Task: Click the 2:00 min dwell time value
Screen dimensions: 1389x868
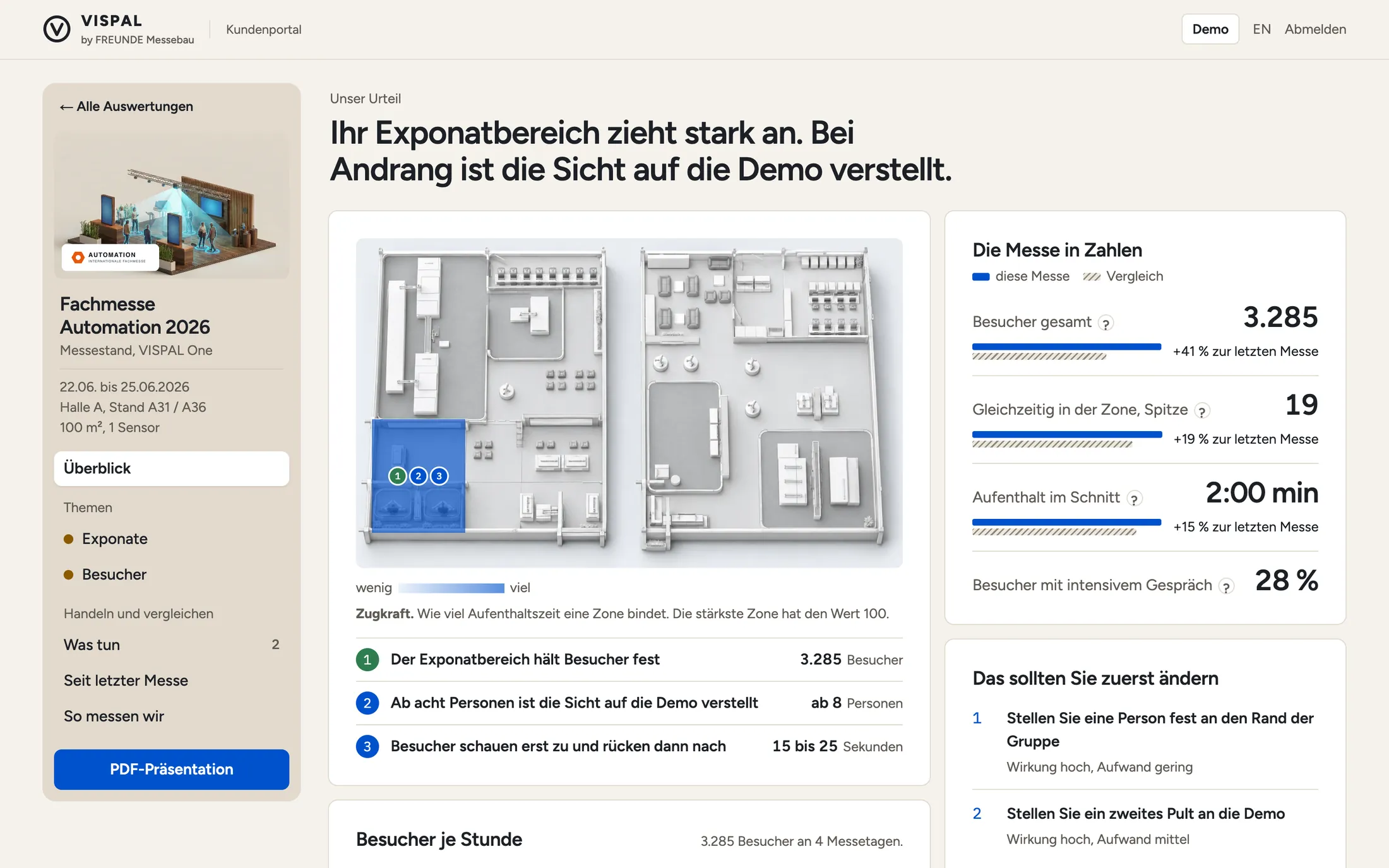Action: coord(1261,492)
